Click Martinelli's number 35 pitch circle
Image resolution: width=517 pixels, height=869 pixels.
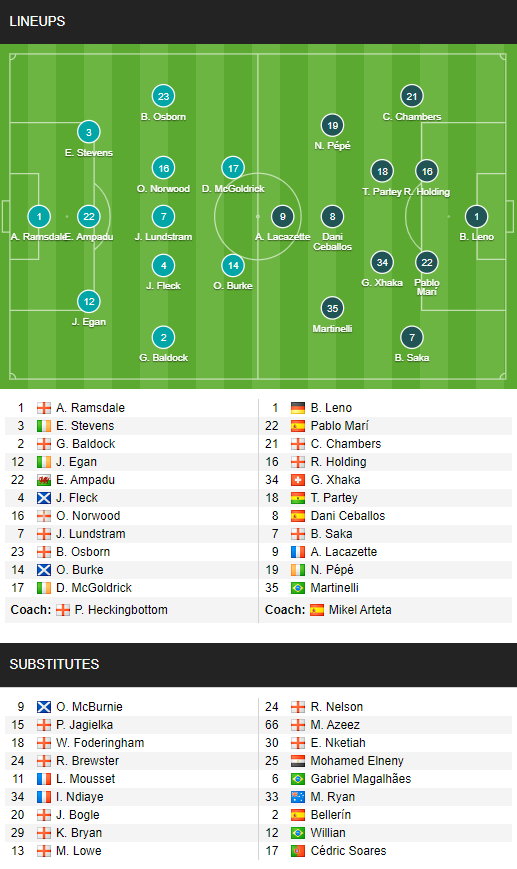point(332,309)
